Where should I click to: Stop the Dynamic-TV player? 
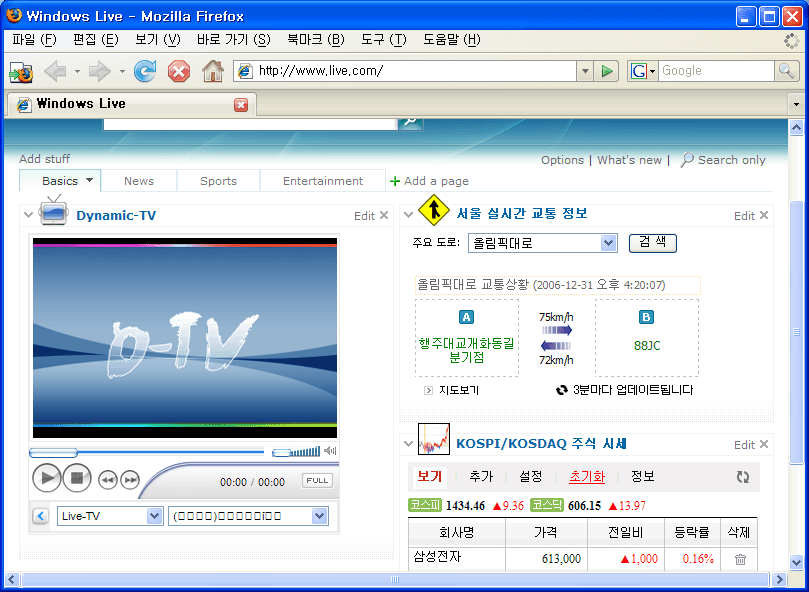[77, 478]
